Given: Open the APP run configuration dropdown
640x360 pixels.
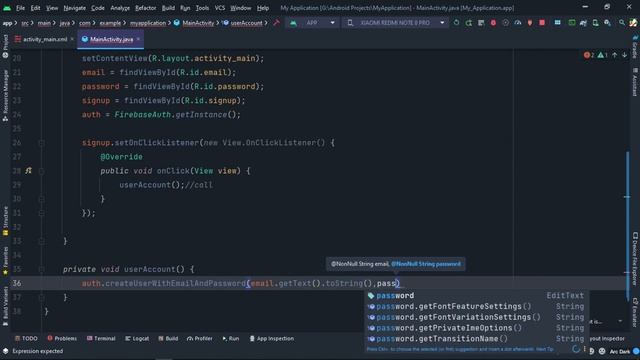Looking at the screenshot, I should point(313,23).
